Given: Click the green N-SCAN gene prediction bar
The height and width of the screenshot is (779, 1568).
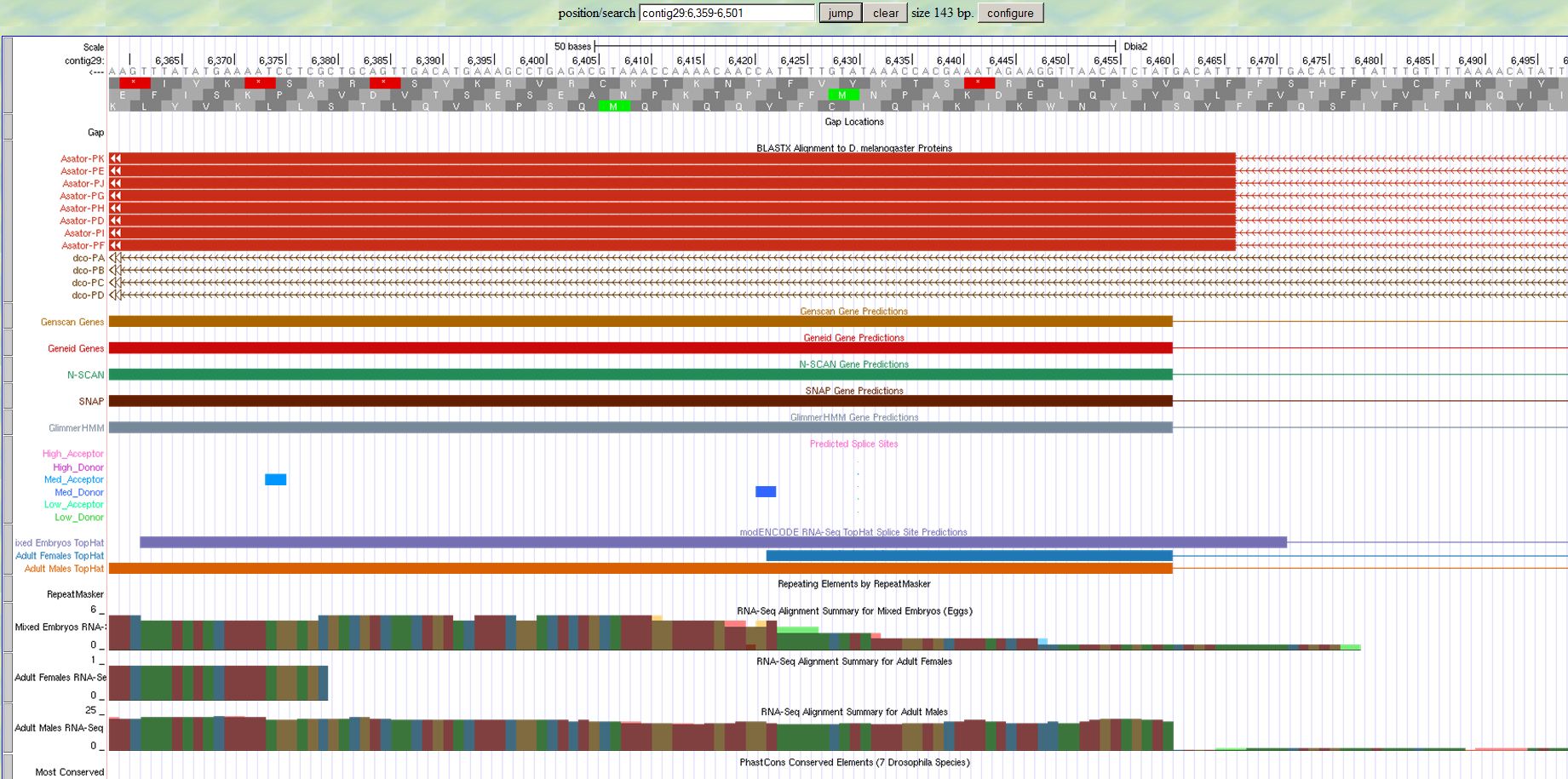Looking at the screenshot, I should click(x=640, y=375).
